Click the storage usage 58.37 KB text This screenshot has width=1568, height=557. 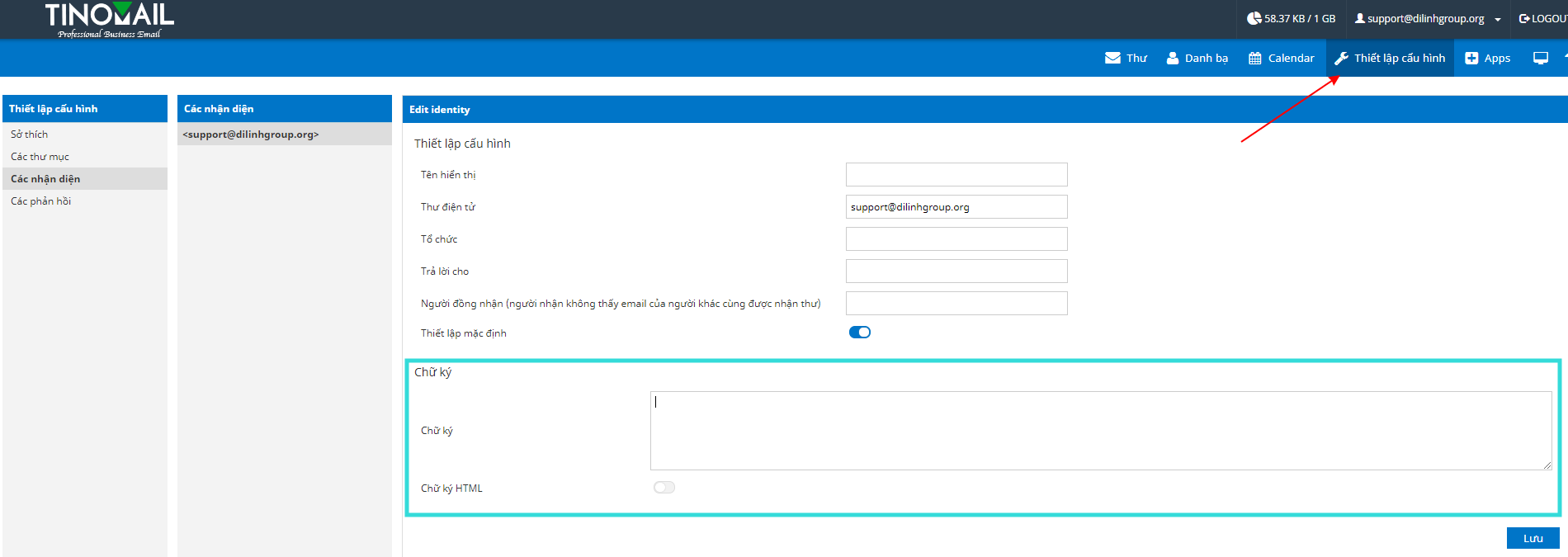1300,18
